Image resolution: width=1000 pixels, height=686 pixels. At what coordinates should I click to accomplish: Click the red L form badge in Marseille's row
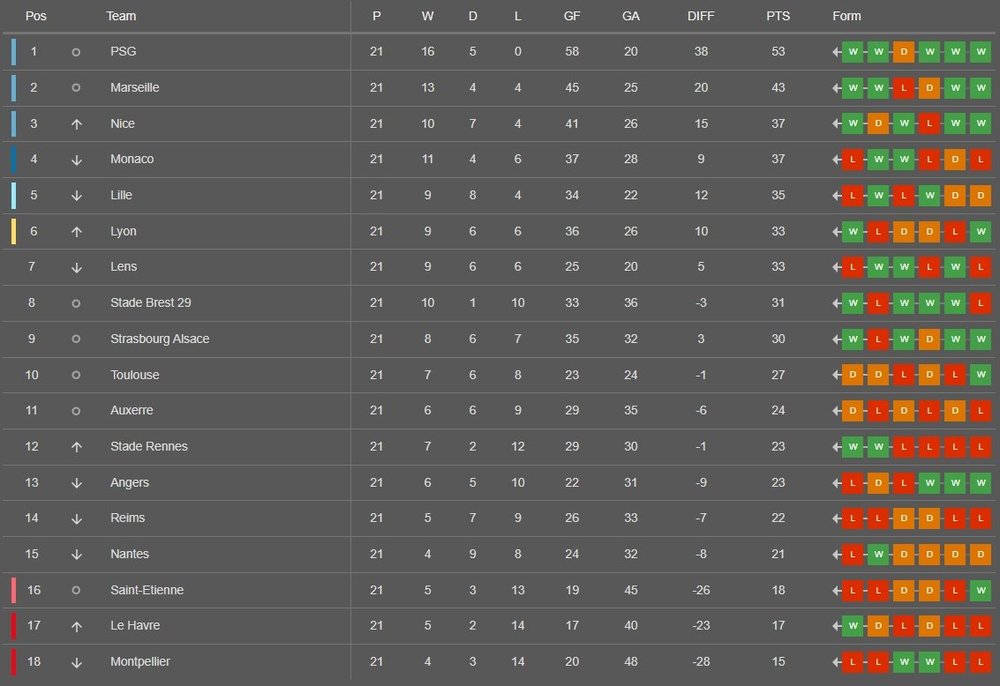904,88
